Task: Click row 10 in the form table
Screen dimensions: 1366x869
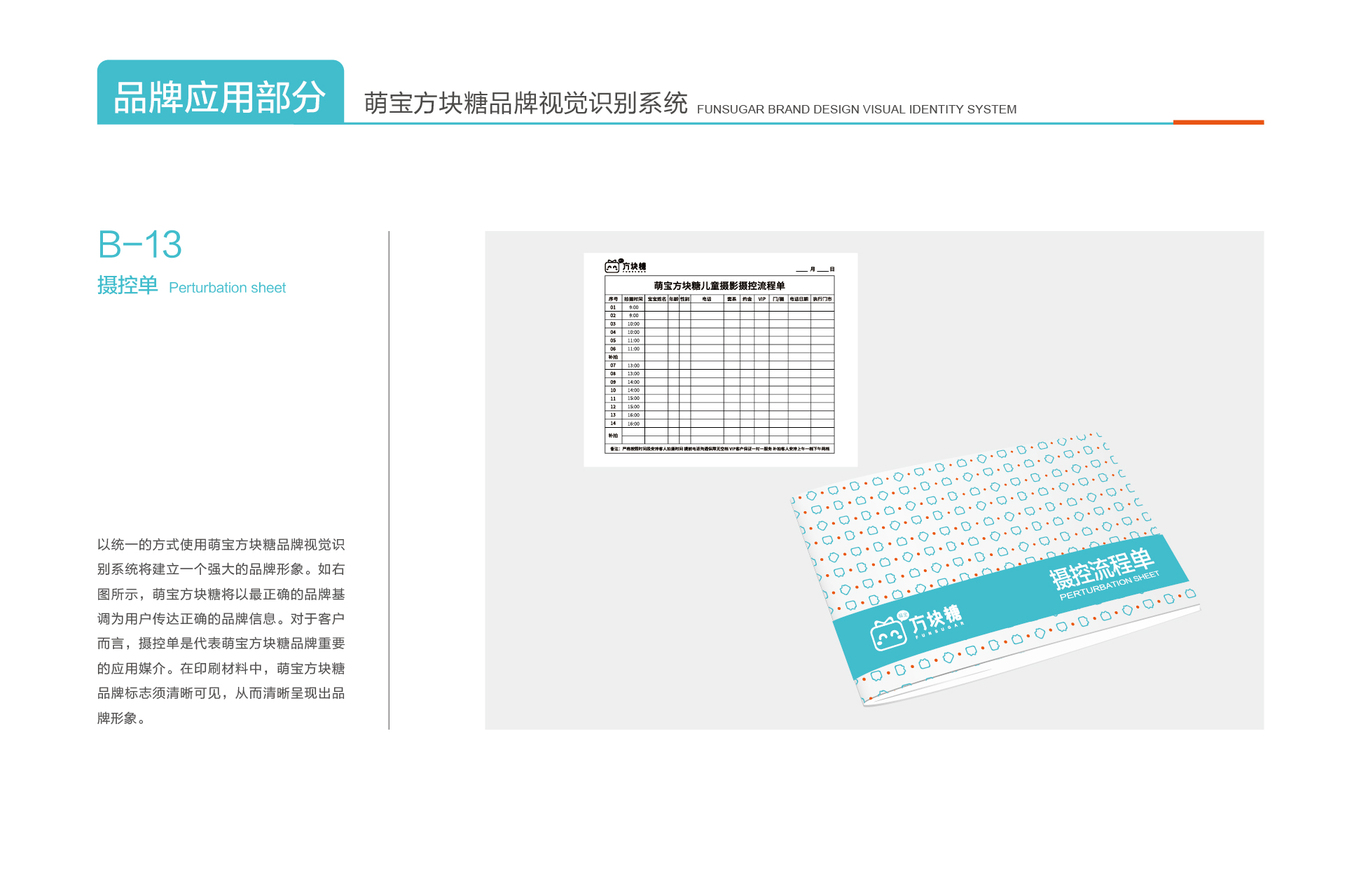Action: point(719,391)
